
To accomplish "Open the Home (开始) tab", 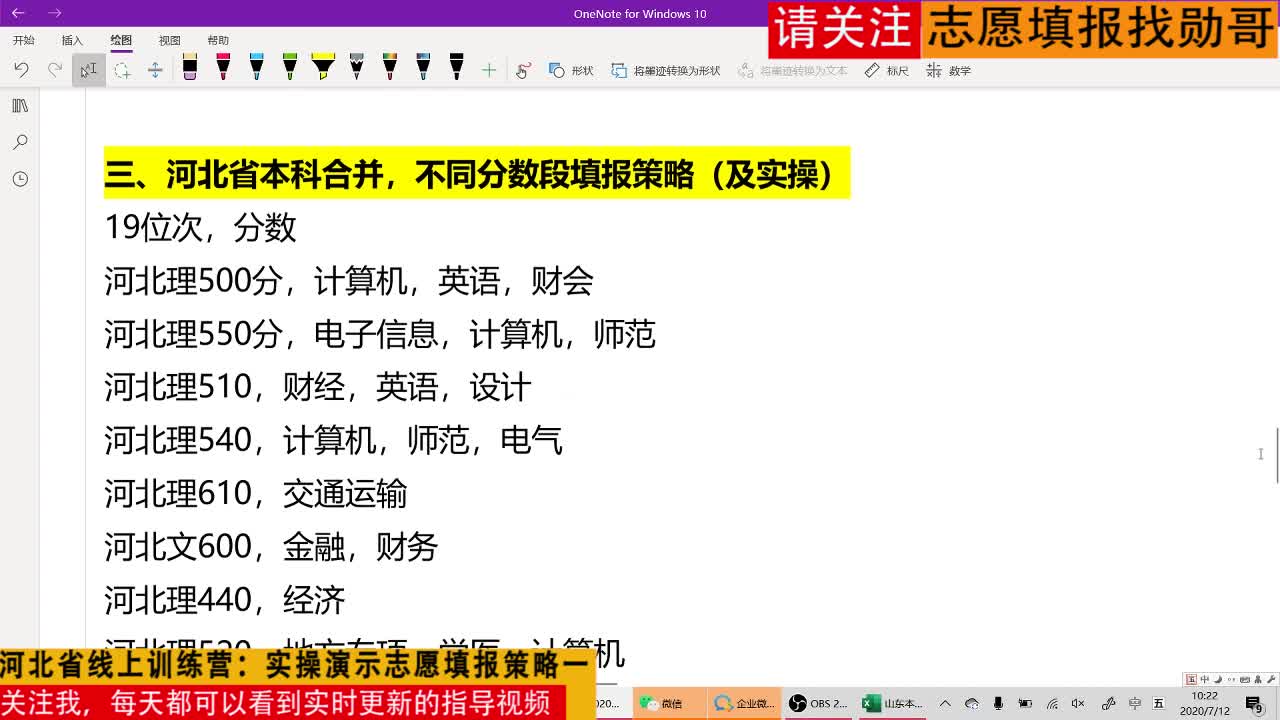I will pos(24,40).
